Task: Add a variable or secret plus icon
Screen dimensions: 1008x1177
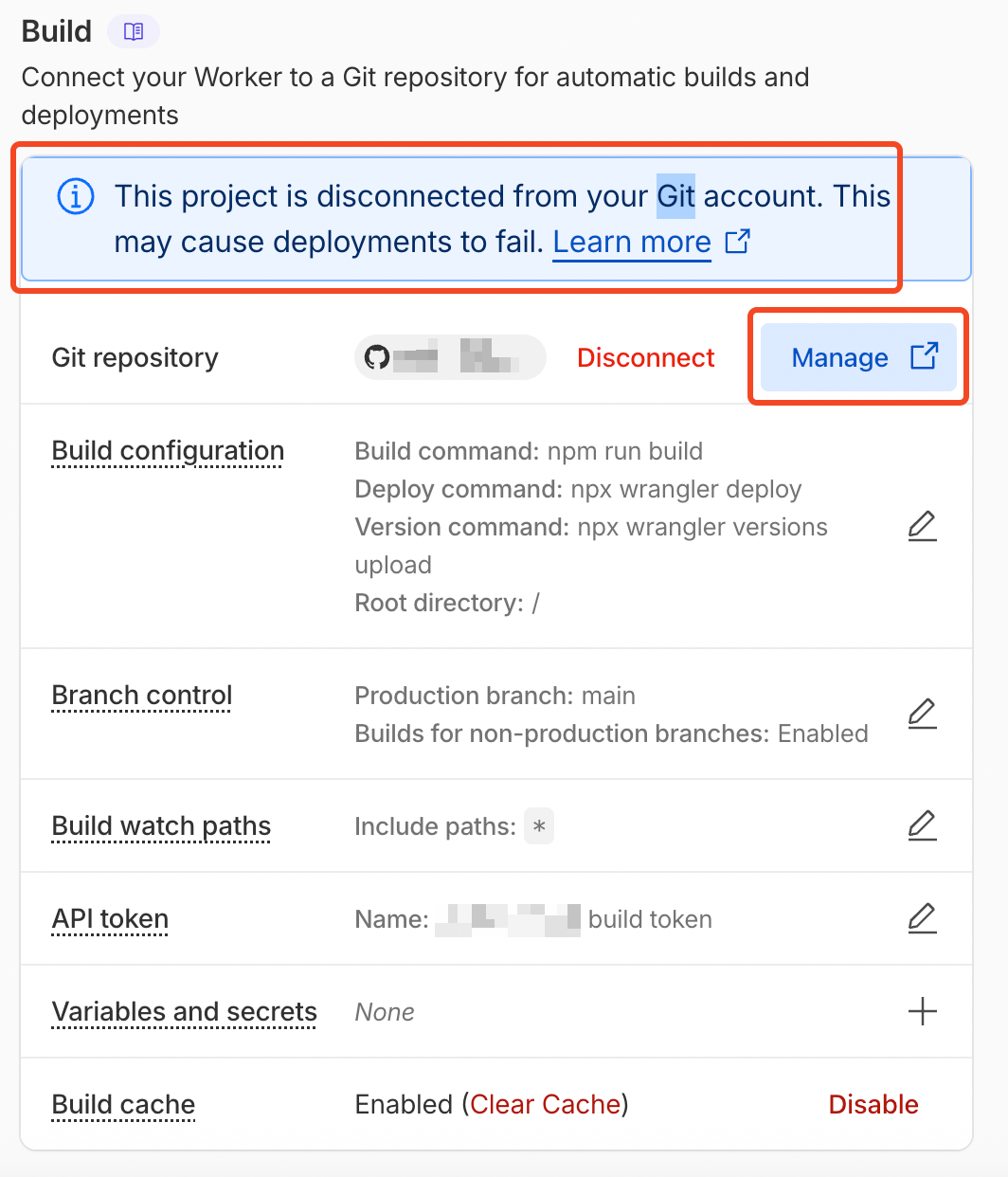Action: coord(922,1011)
